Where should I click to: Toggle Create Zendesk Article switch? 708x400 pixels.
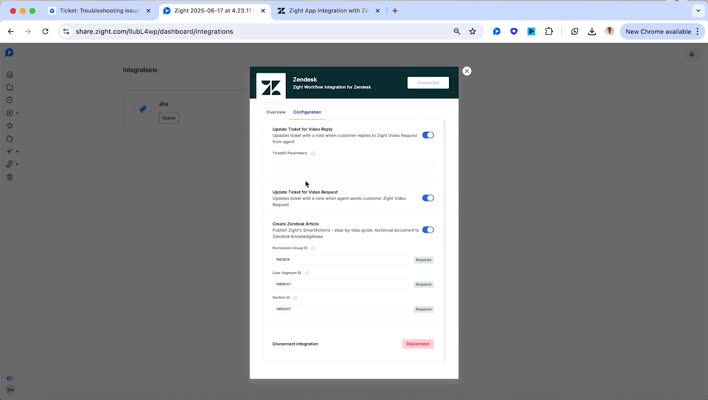click(428, 230)
